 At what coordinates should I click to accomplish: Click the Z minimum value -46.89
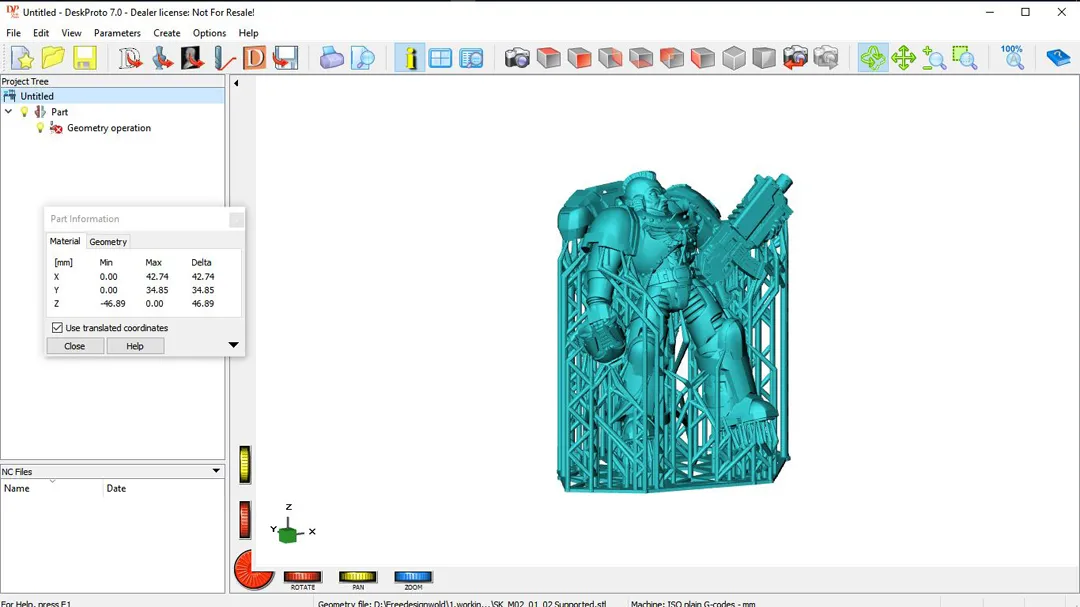point(112,304)
